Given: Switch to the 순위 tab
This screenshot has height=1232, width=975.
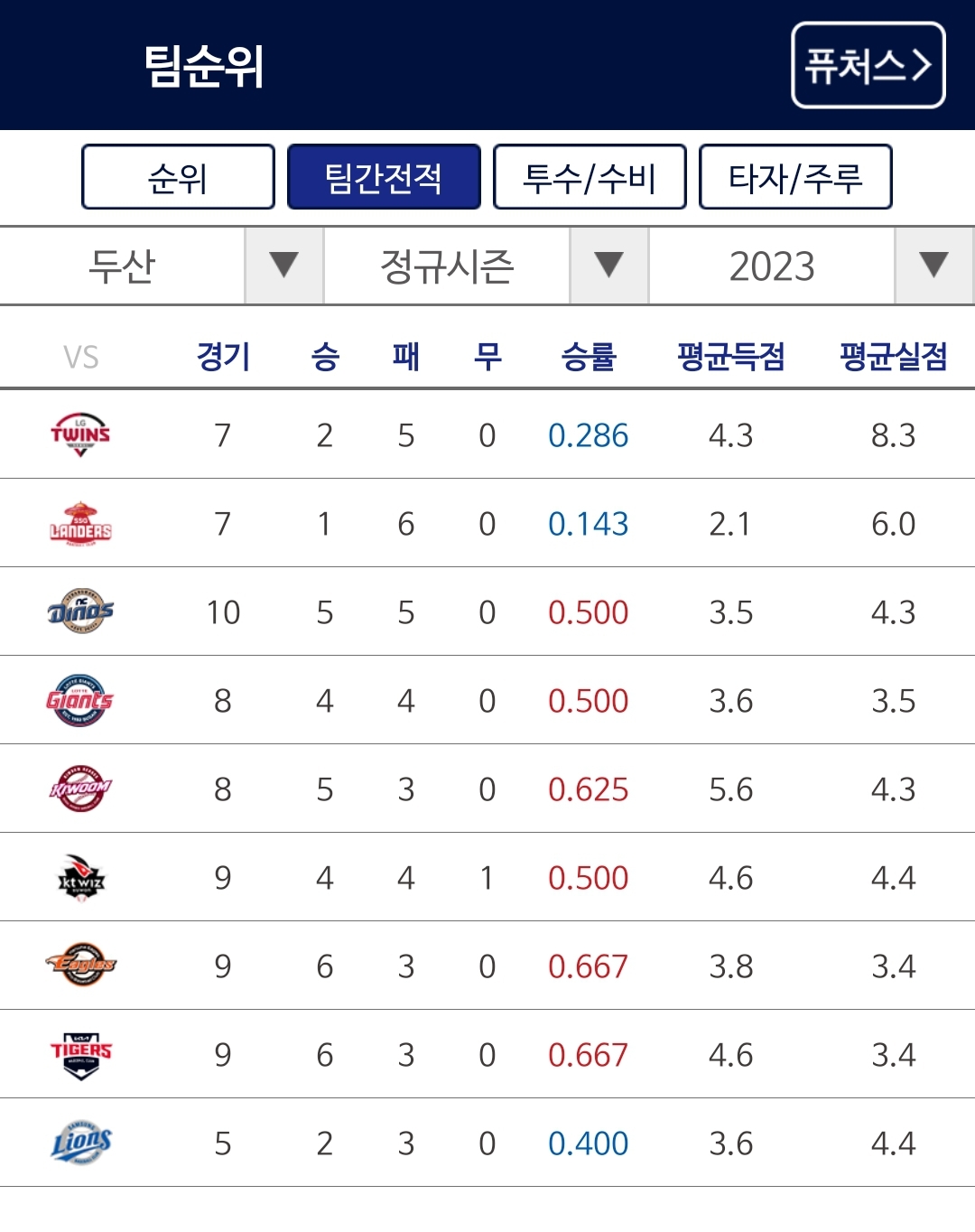Looking at the screenshot, I should (177, 178).
